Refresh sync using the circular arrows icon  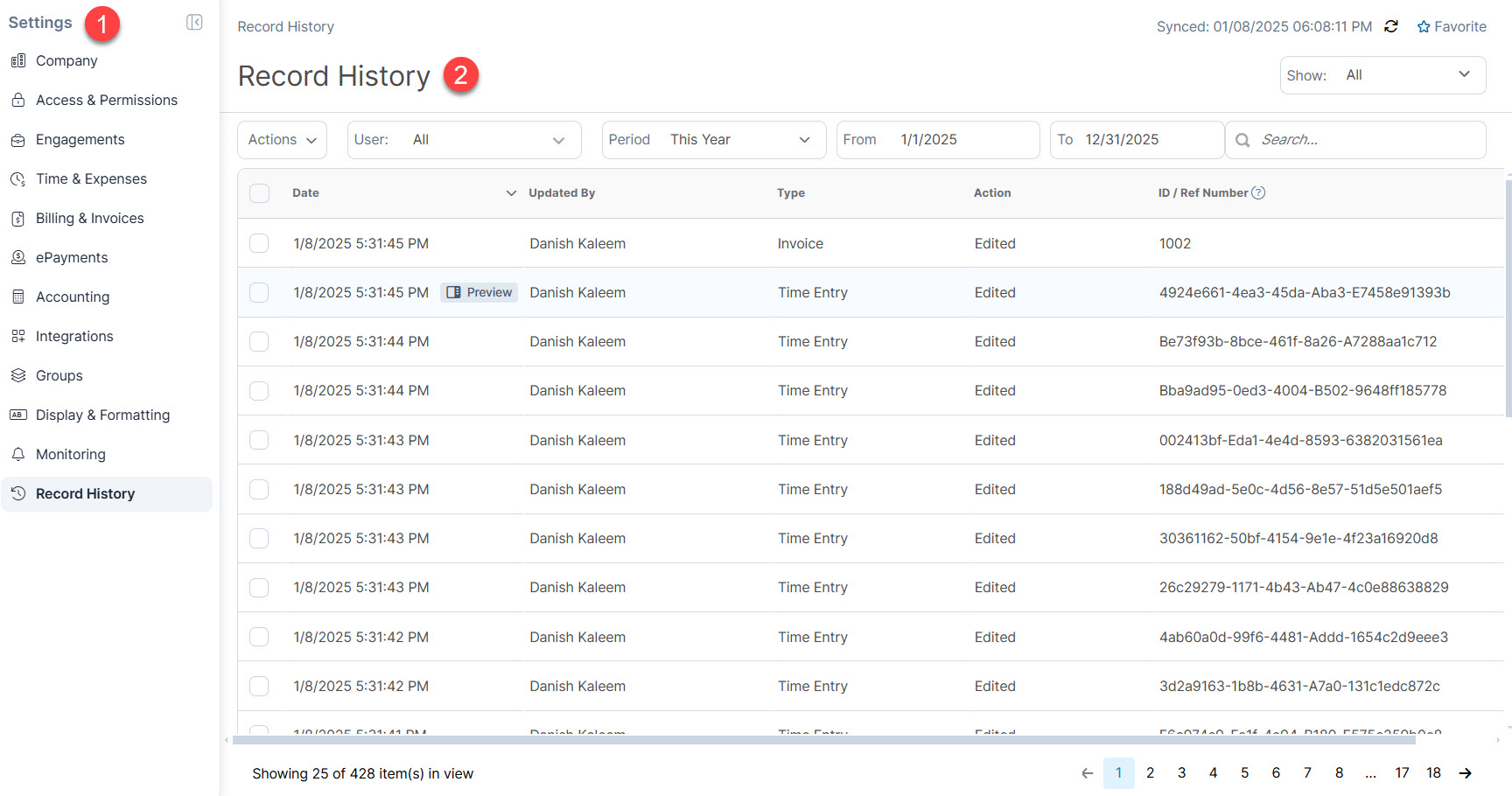pos(1391,26)
